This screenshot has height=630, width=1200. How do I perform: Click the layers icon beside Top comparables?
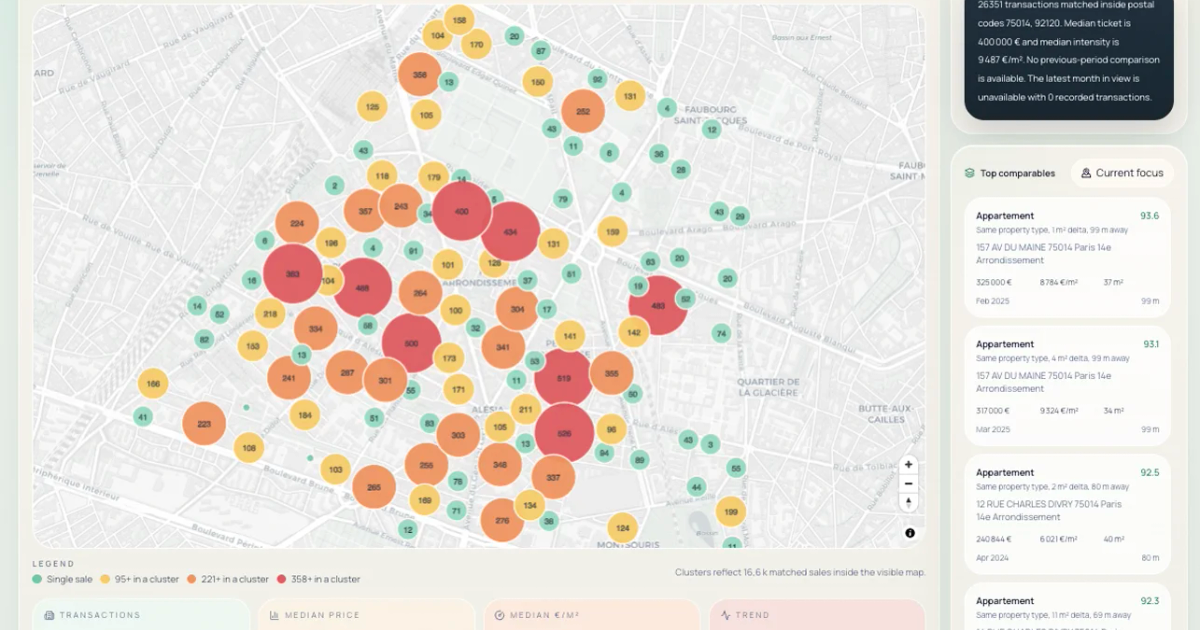(x=969, y=173)
